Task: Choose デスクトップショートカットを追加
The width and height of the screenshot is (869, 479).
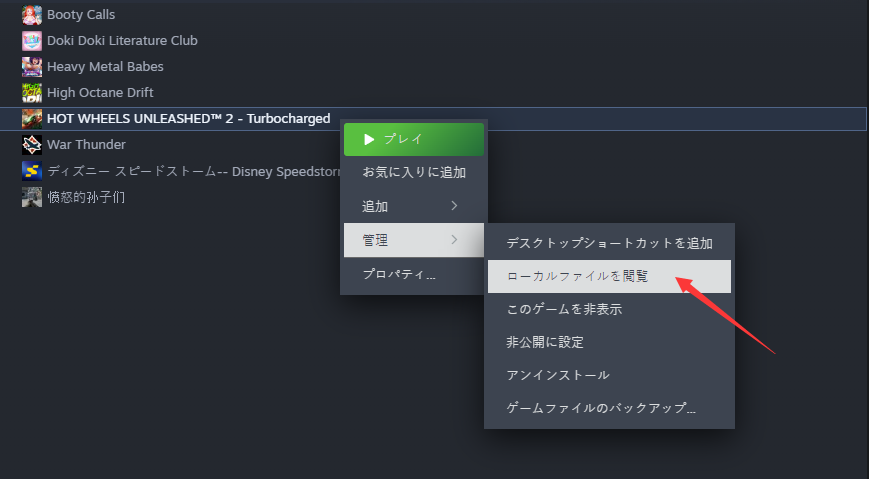Action: 610,243
